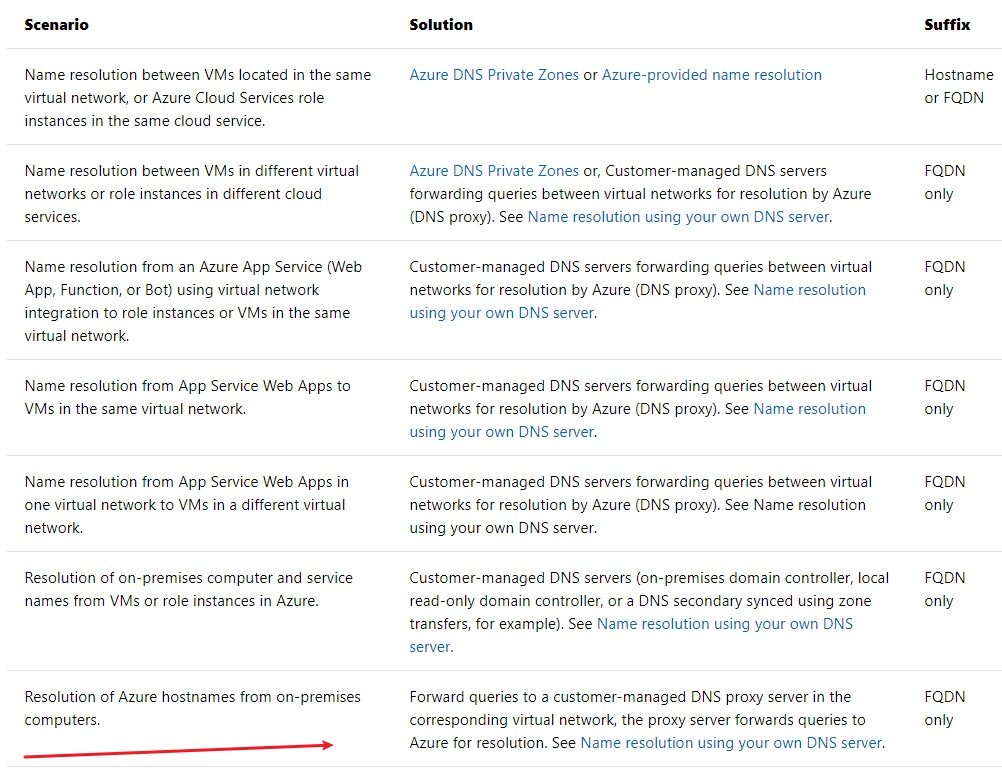Select the 'Hostname or FQDN' suffix cell
Image resolution: width=1002 pixels, height=768 pixels.
pos(958,86)
